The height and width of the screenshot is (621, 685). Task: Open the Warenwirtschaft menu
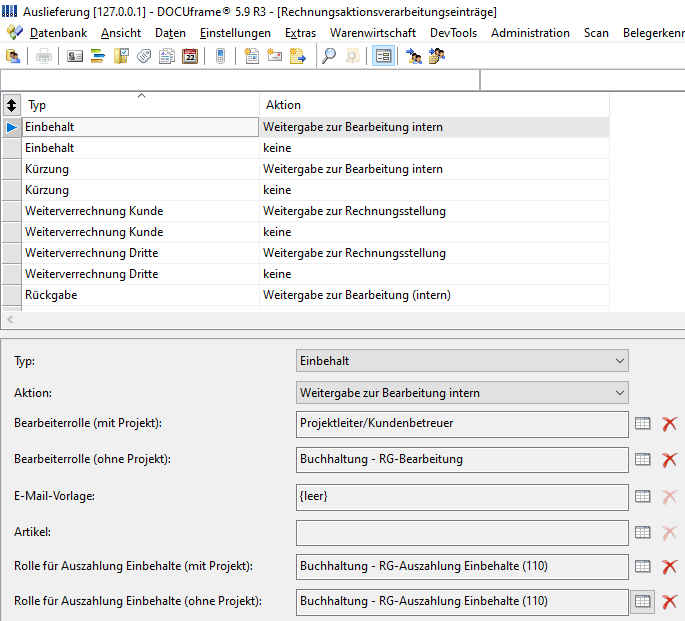(x=373, y=33)
